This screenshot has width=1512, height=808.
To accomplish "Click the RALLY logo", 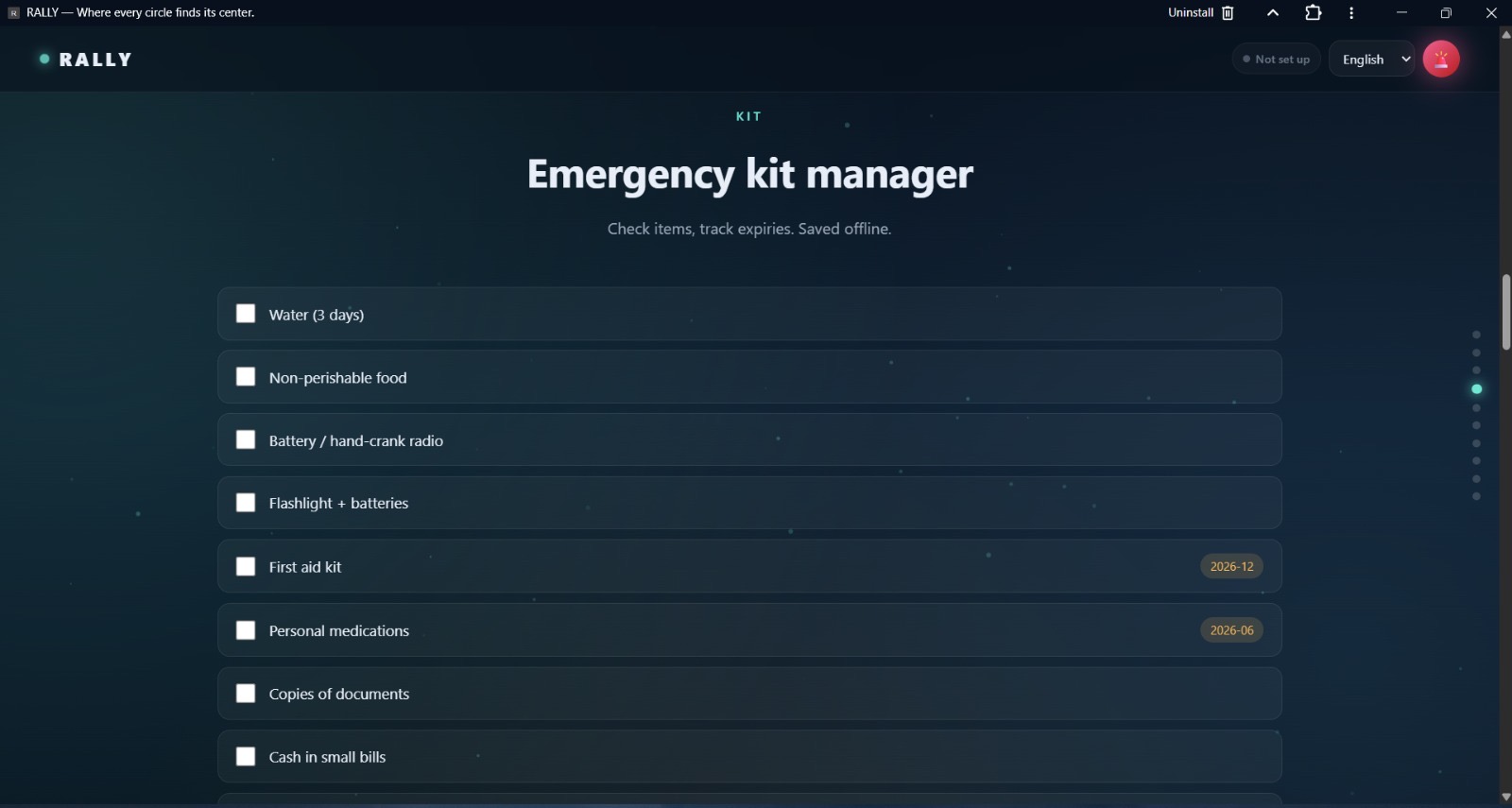I will tap(85, 60).
